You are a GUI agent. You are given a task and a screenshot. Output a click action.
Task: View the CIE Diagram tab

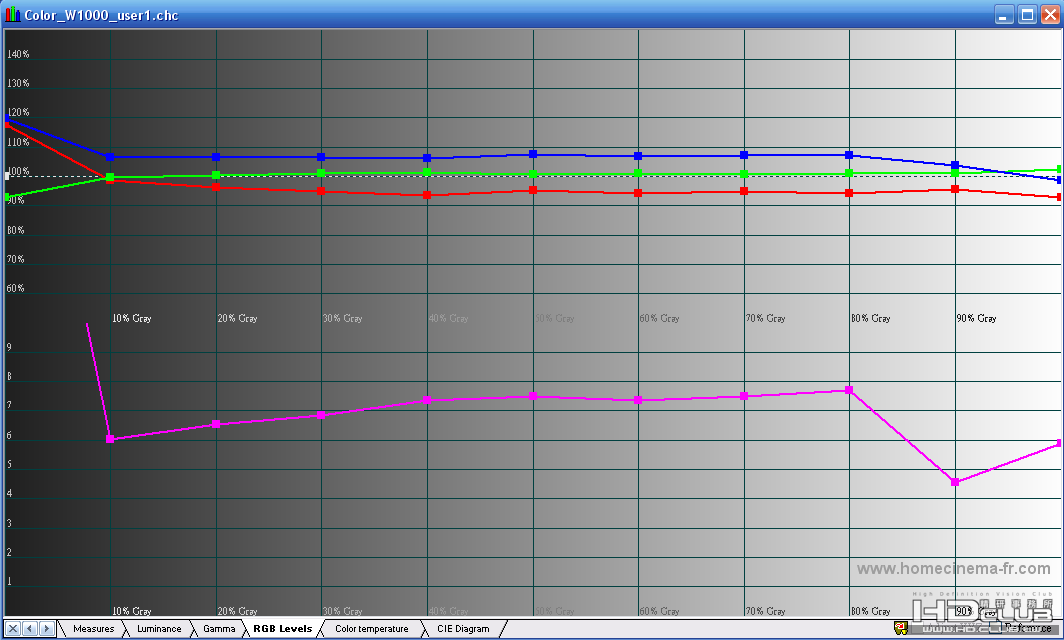pyautogui.click(x=463, y=628)
